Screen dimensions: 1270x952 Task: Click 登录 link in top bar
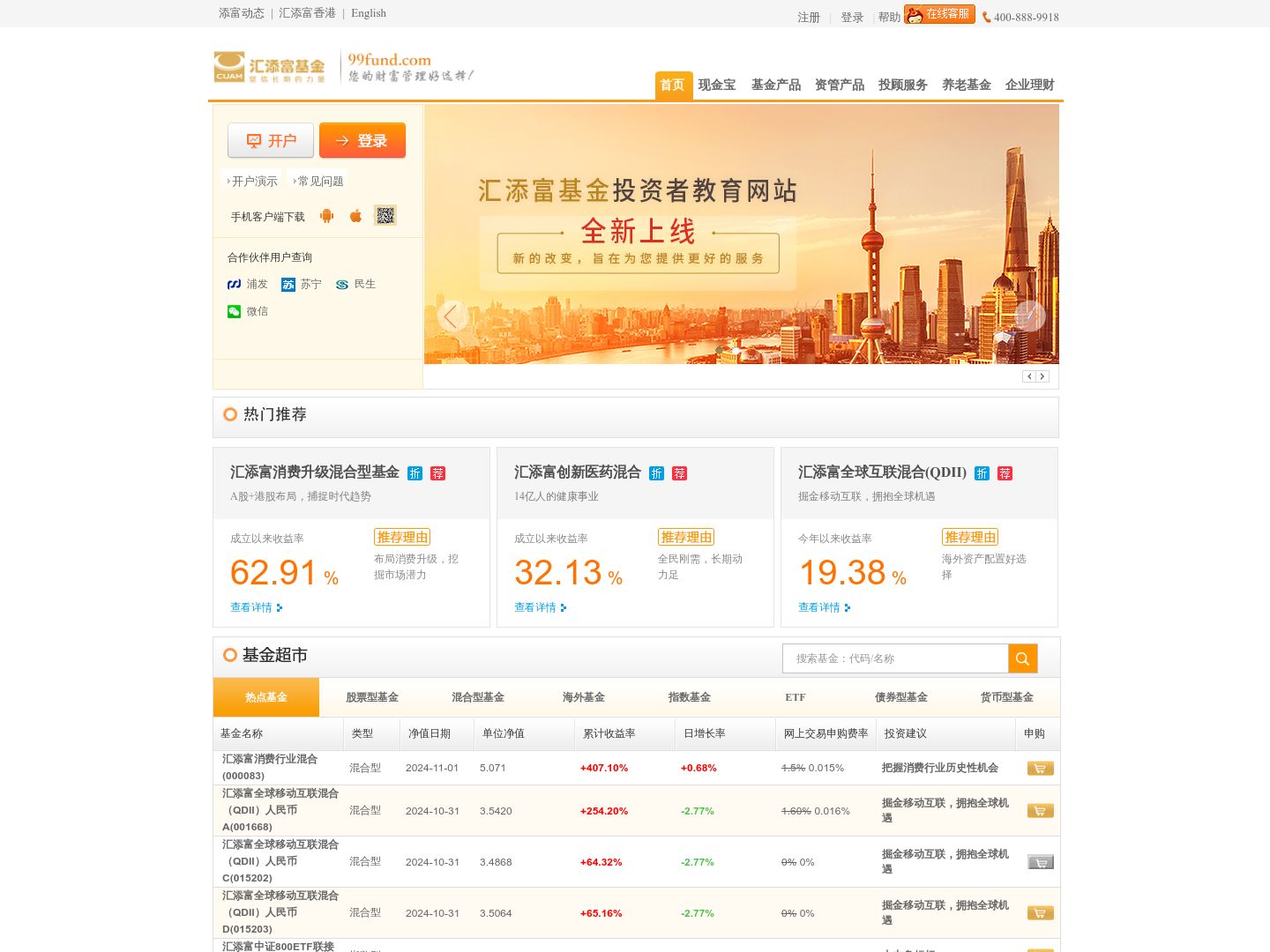click(852, 17)
